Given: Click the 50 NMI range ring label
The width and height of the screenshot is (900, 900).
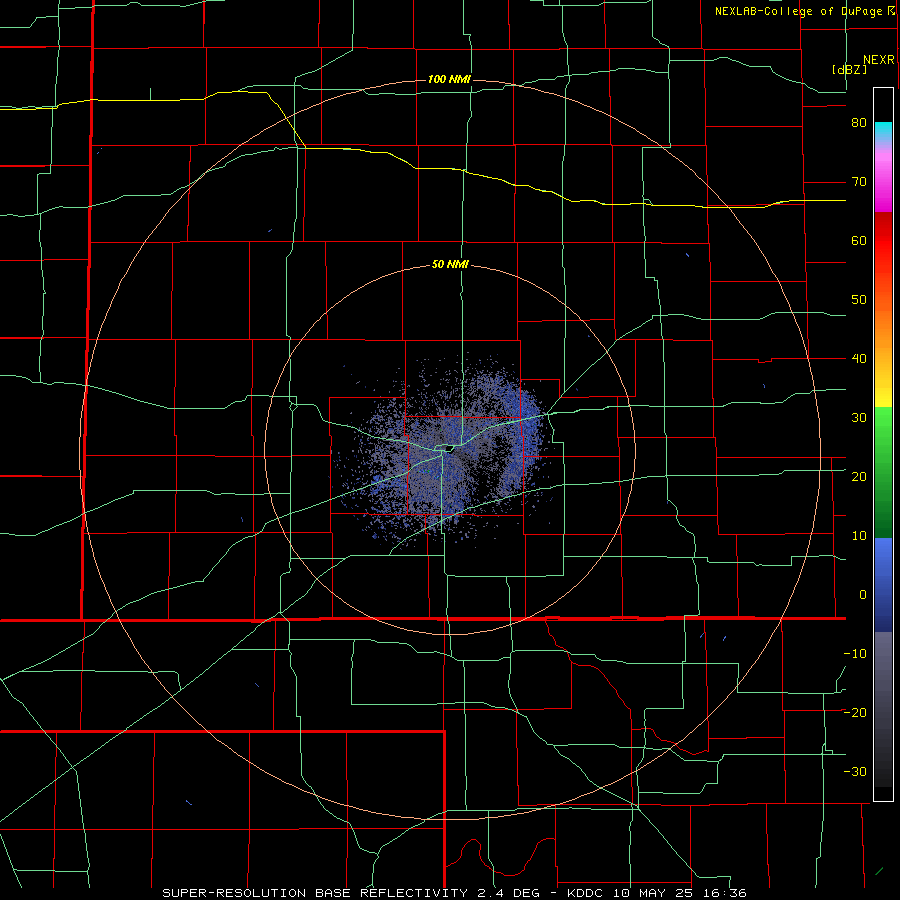Looking at the screenshot, I should (450, 265).
